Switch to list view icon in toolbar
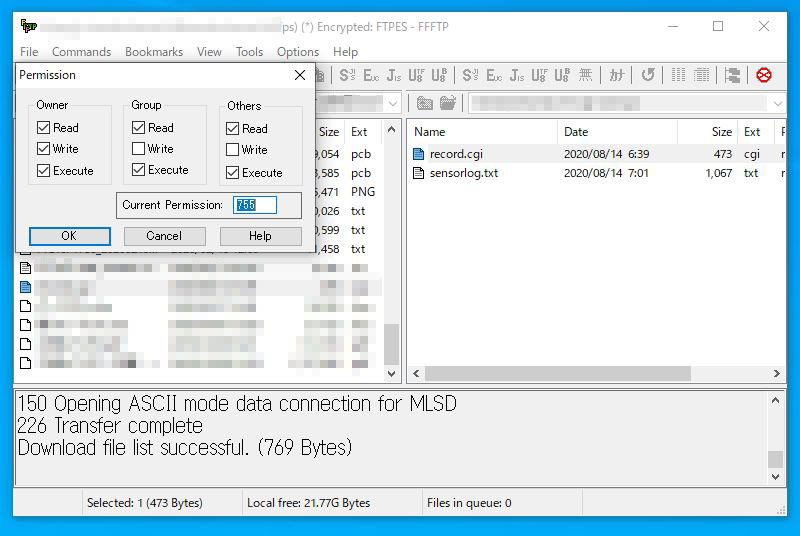Screen dimensions: 800x536 tap(679, 75)
